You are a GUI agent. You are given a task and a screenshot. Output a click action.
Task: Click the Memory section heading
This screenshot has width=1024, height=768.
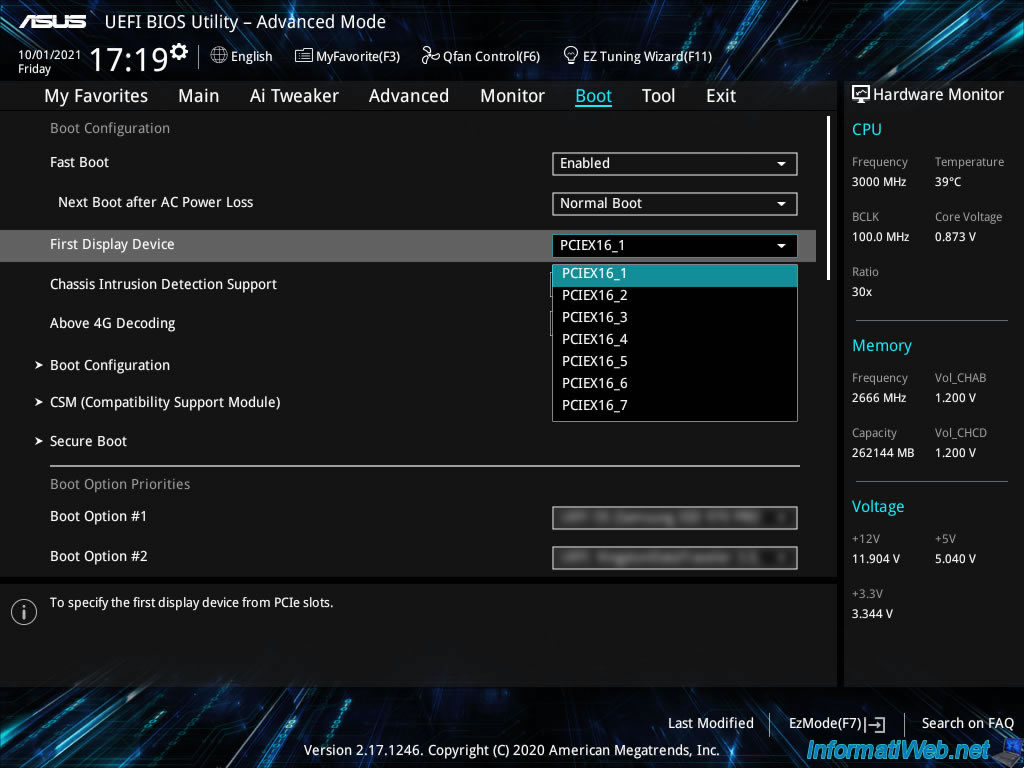point(882,345)
